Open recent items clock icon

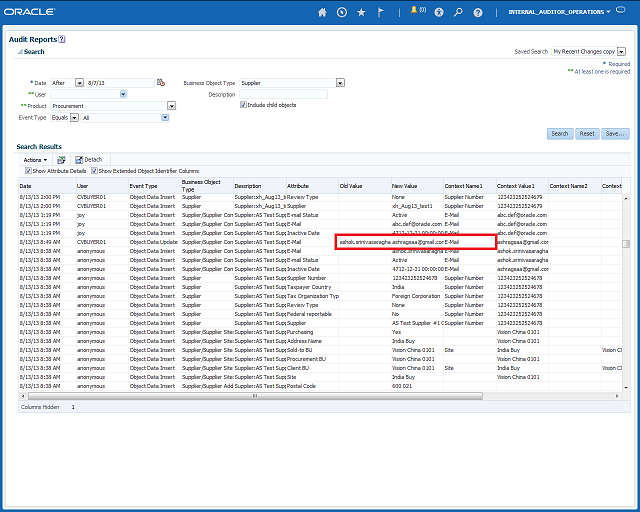click(x=342, y=12)
